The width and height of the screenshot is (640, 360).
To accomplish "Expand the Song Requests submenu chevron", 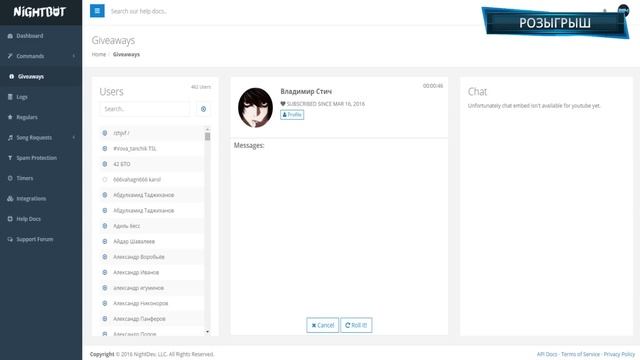I will (74, 138).
